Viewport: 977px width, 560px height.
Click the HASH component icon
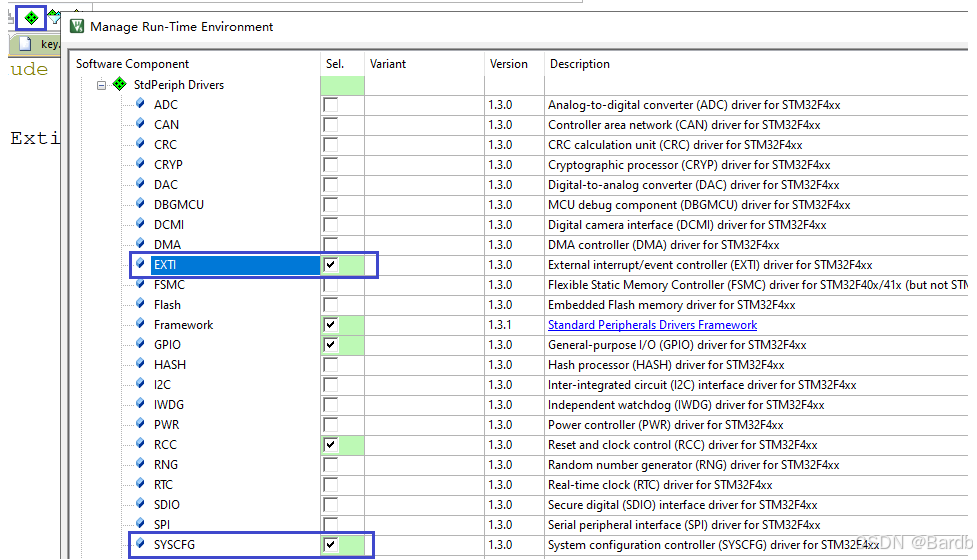coord(140,363)
